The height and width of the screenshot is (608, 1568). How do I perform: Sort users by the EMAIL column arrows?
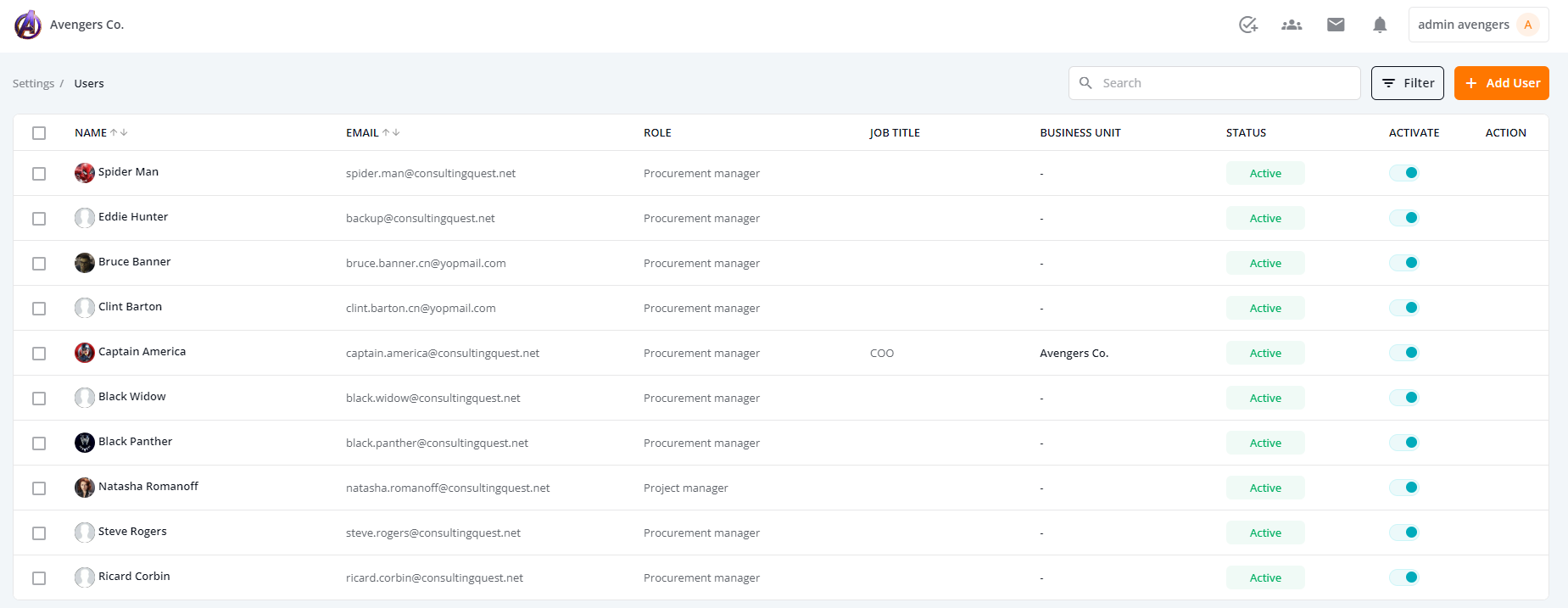click(x=391, y=133)
